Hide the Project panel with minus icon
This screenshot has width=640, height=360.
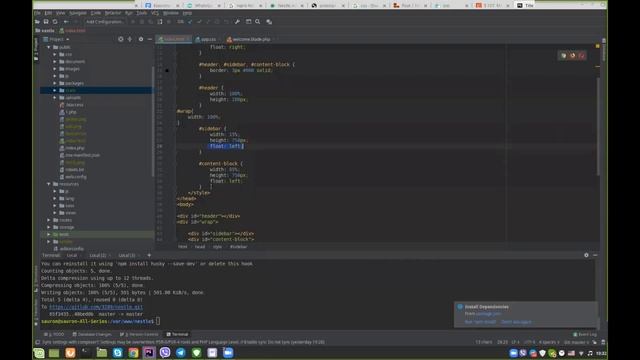[x=150, y=39]
